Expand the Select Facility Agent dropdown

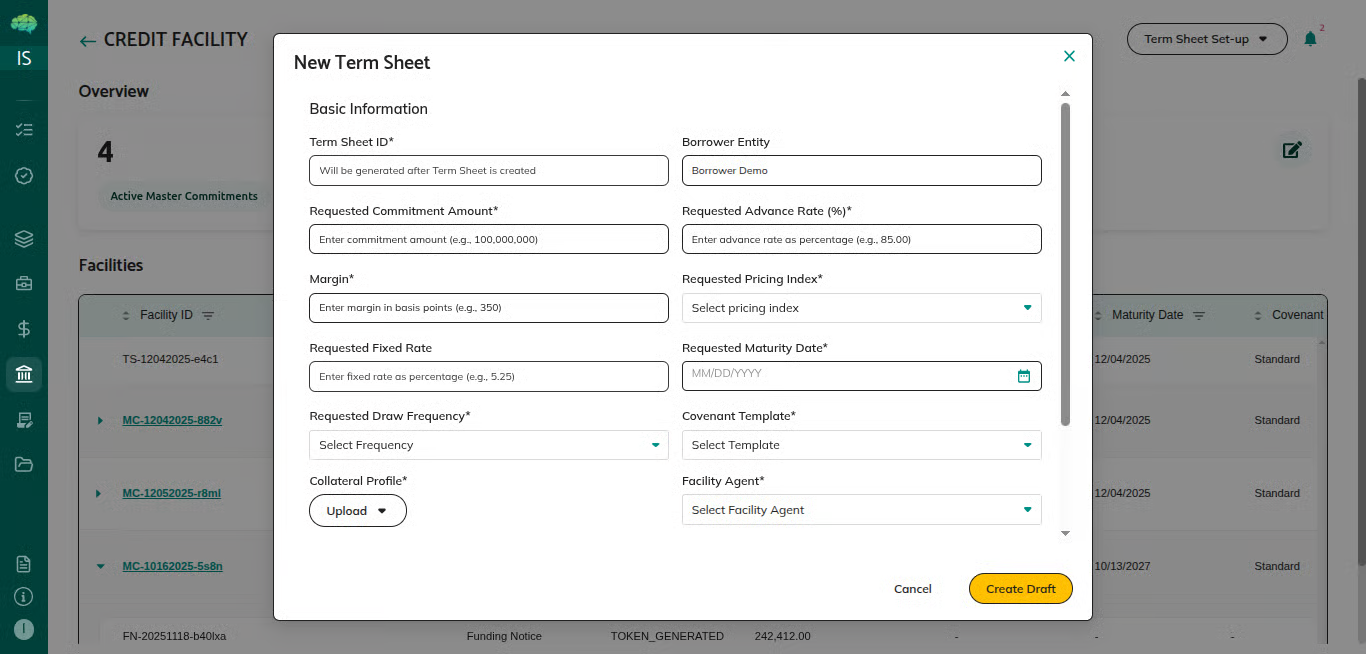[x=861, y=510]
